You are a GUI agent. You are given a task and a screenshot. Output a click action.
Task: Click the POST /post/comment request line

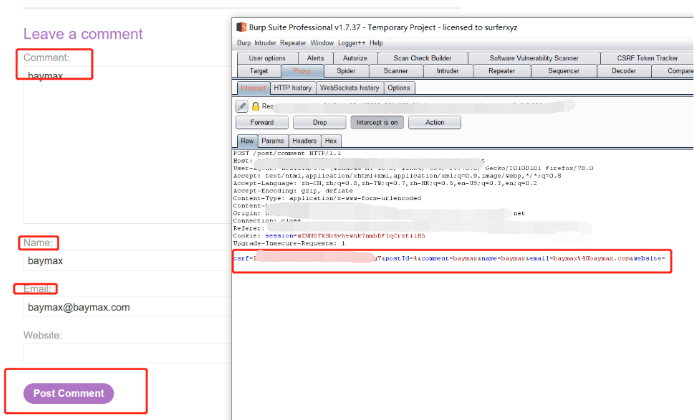click(287, 153)
